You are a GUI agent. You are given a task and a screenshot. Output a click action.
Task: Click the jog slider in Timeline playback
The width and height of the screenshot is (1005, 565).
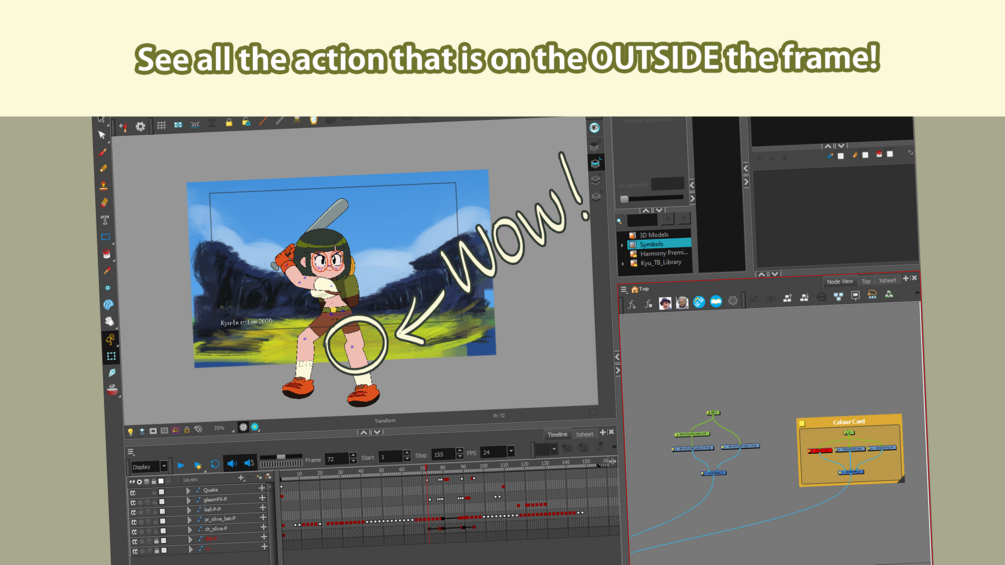point(281,457)
